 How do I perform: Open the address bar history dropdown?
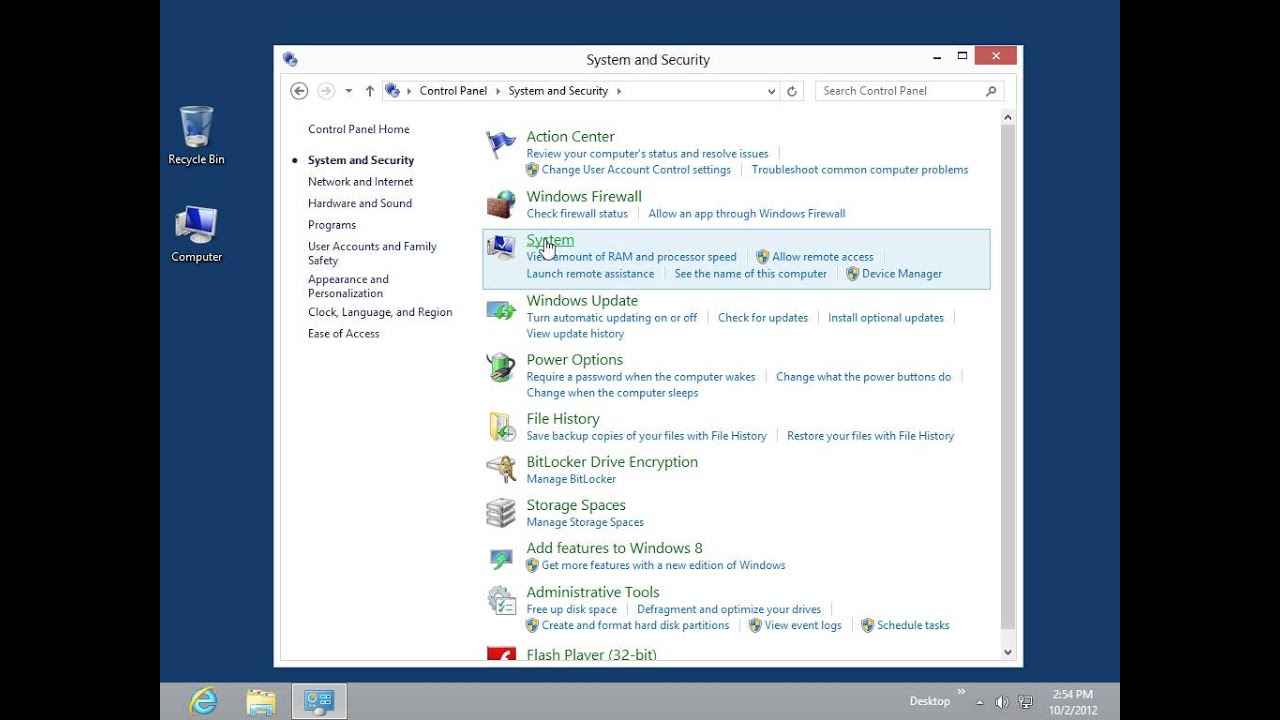click(771, 91)
